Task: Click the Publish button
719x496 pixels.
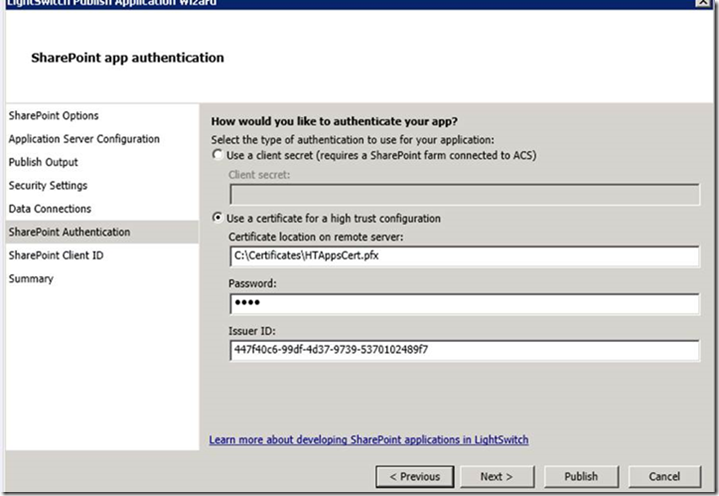Action: coord(581,477)
